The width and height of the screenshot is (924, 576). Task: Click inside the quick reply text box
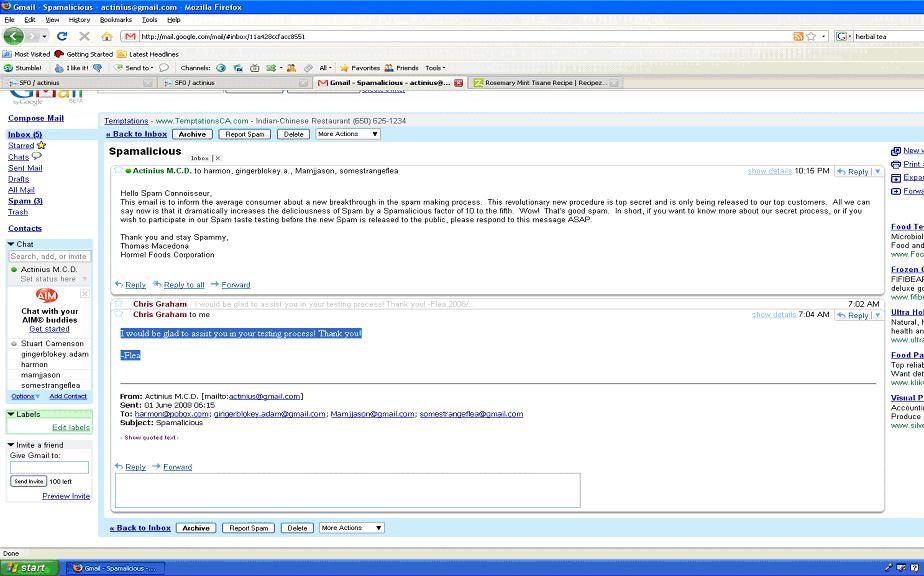coord(347,491)
